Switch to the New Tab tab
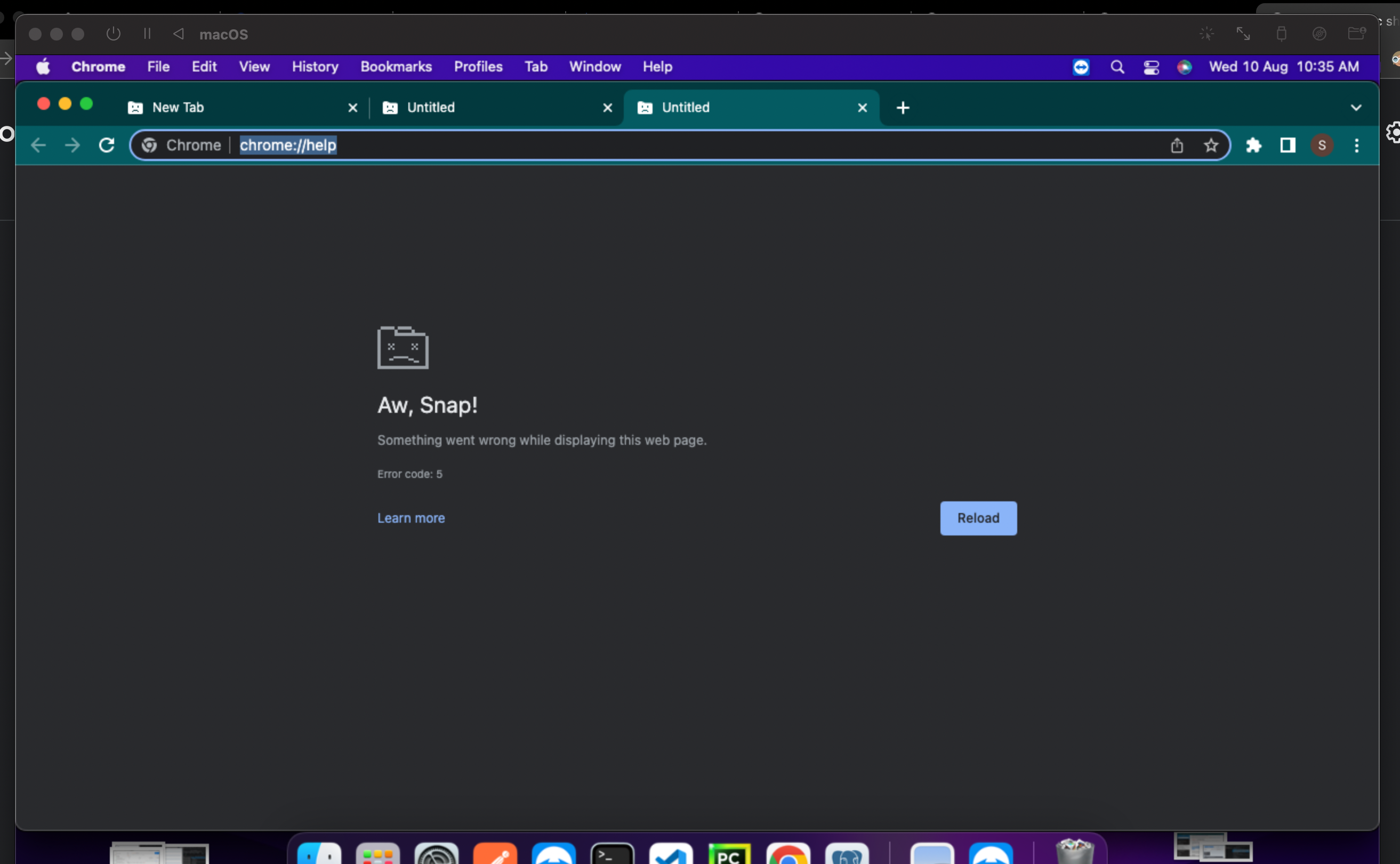 (x=178, y=107)
